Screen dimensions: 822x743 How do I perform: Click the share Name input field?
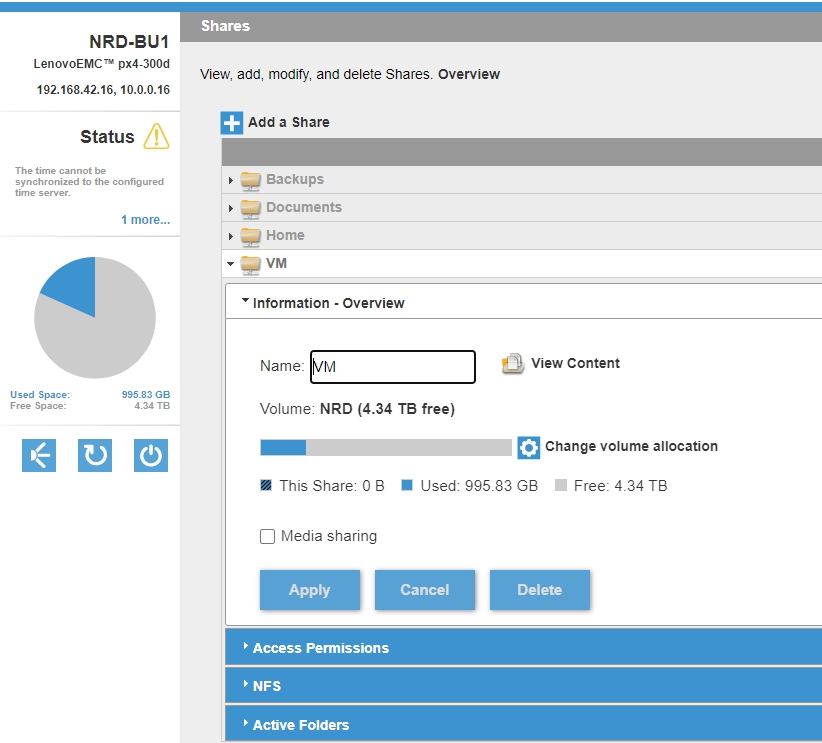point(393,367)
